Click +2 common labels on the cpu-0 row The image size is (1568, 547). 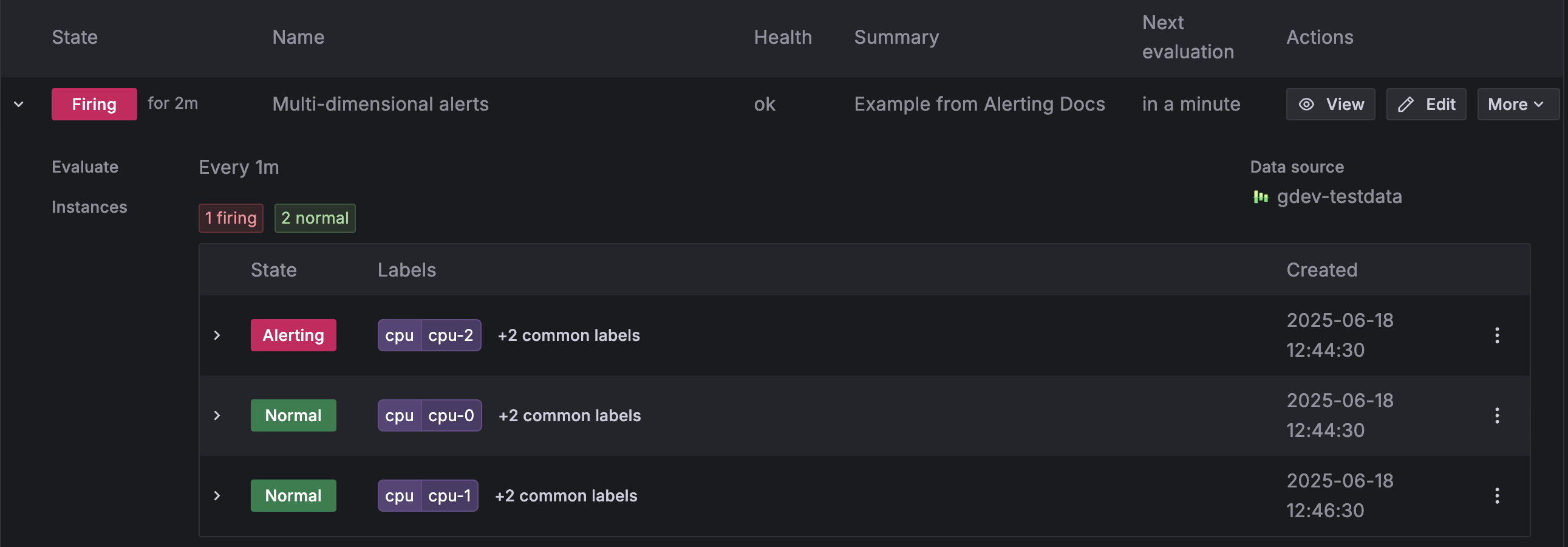click(x=569, y=416)
